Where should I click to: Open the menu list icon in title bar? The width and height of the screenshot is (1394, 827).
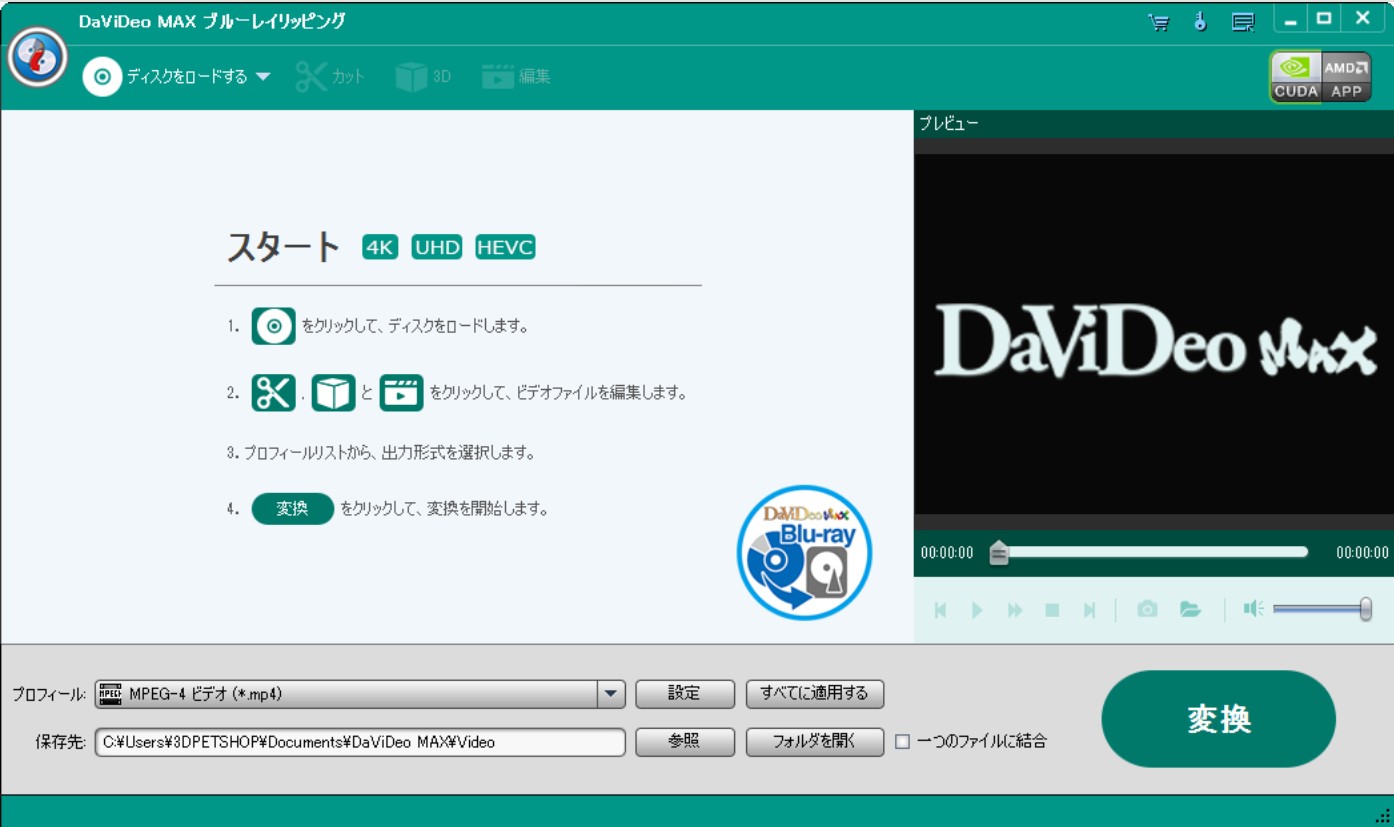coord(1243,21)
